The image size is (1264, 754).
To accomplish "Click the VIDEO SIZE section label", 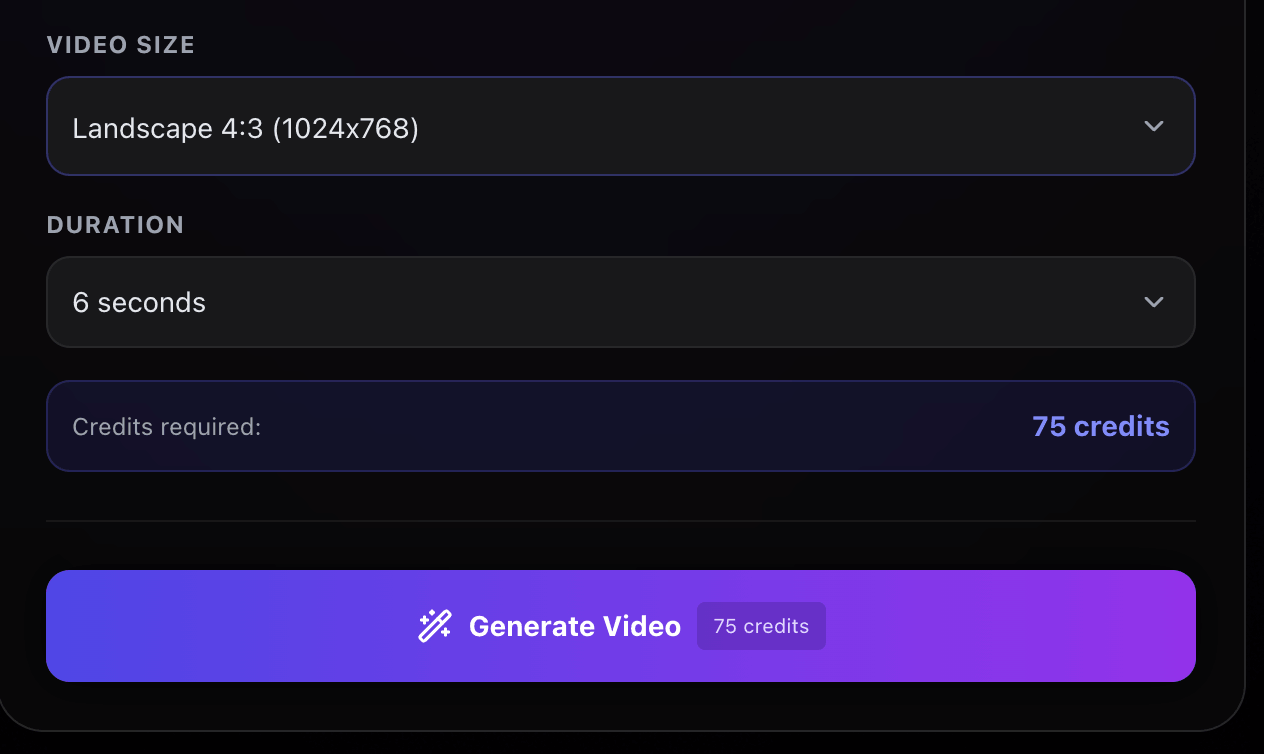I will coord(120,44).
